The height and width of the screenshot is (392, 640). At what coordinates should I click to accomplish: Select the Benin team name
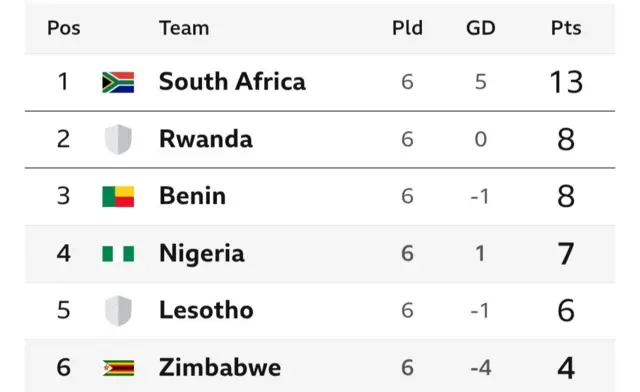192,196
